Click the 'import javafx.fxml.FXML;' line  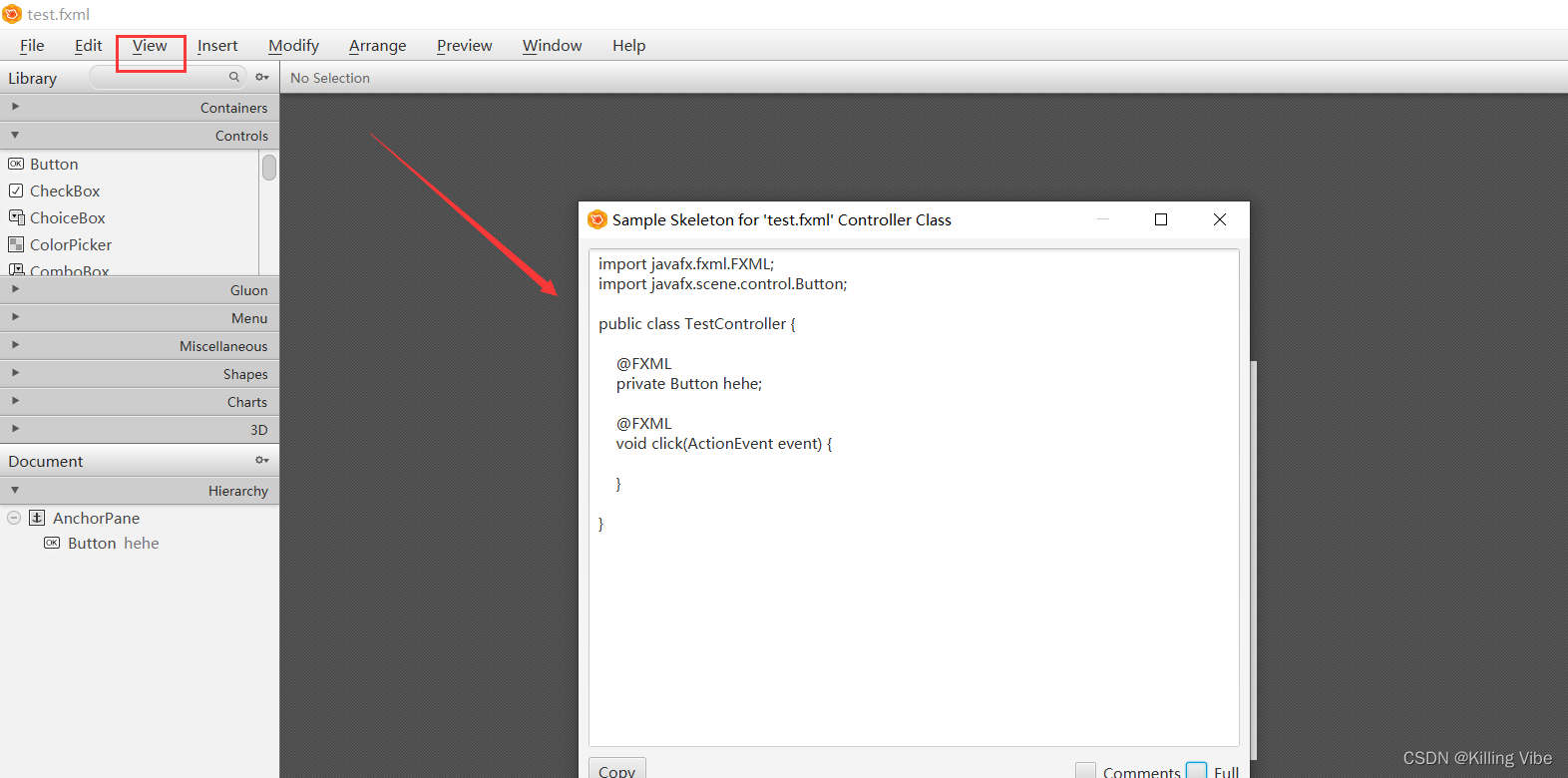pos(686,263)
